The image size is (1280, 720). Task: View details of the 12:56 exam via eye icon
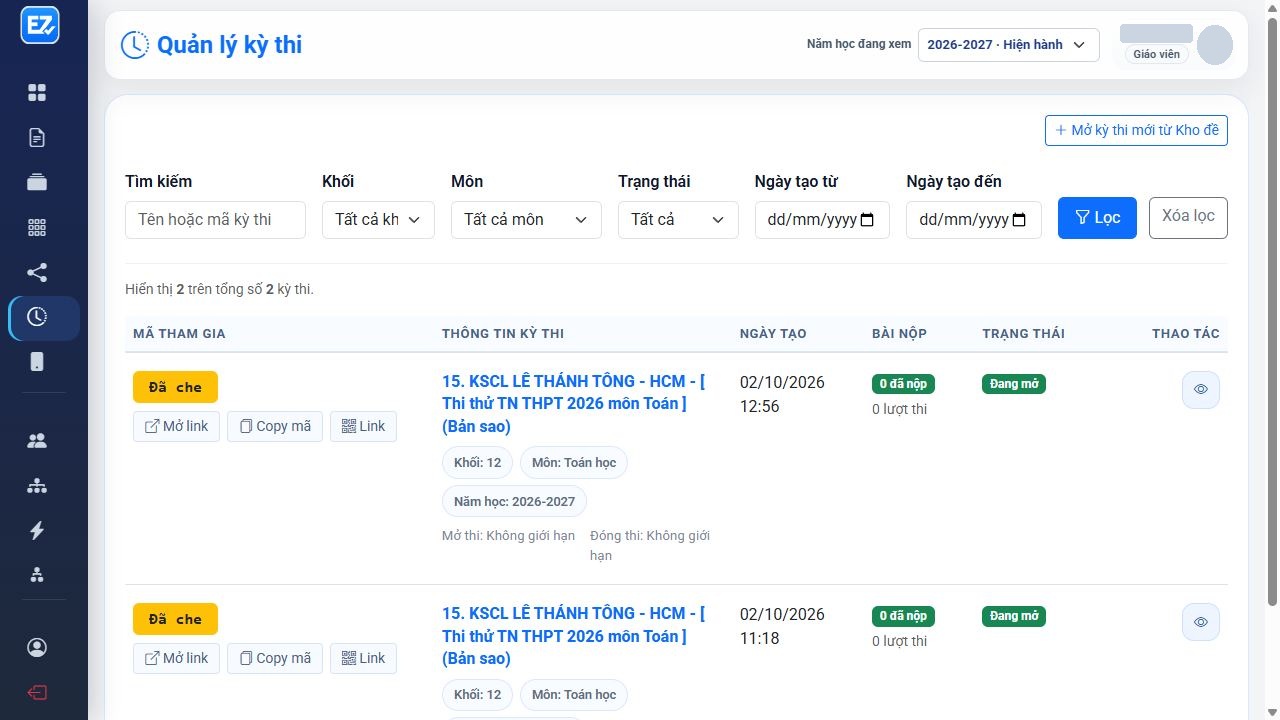pyautogui.click(x=1201, y=390)
